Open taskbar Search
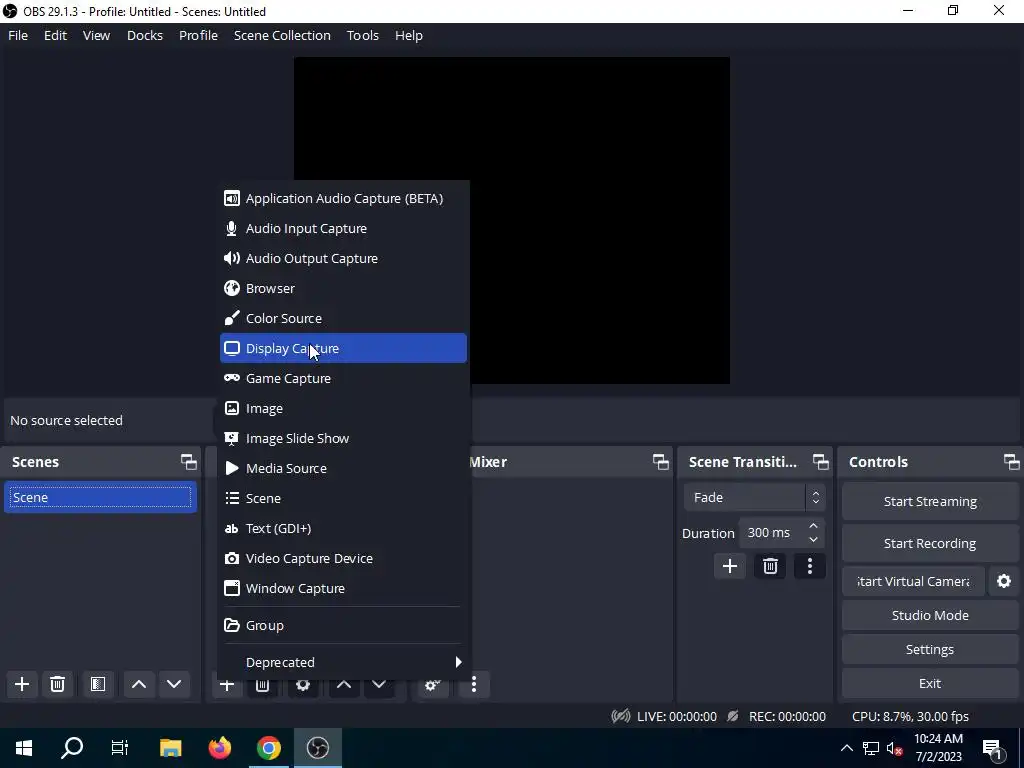This screenshot has height=768, width=1024. 72,748
